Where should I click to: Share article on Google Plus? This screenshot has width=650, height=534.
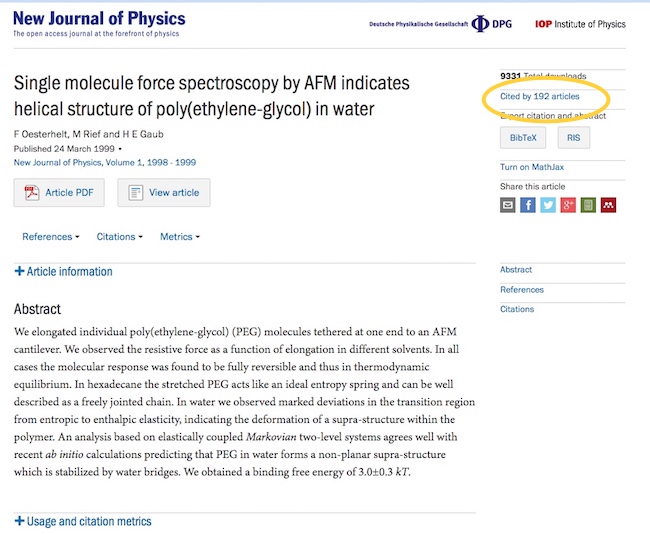click(x=568, y=205)
